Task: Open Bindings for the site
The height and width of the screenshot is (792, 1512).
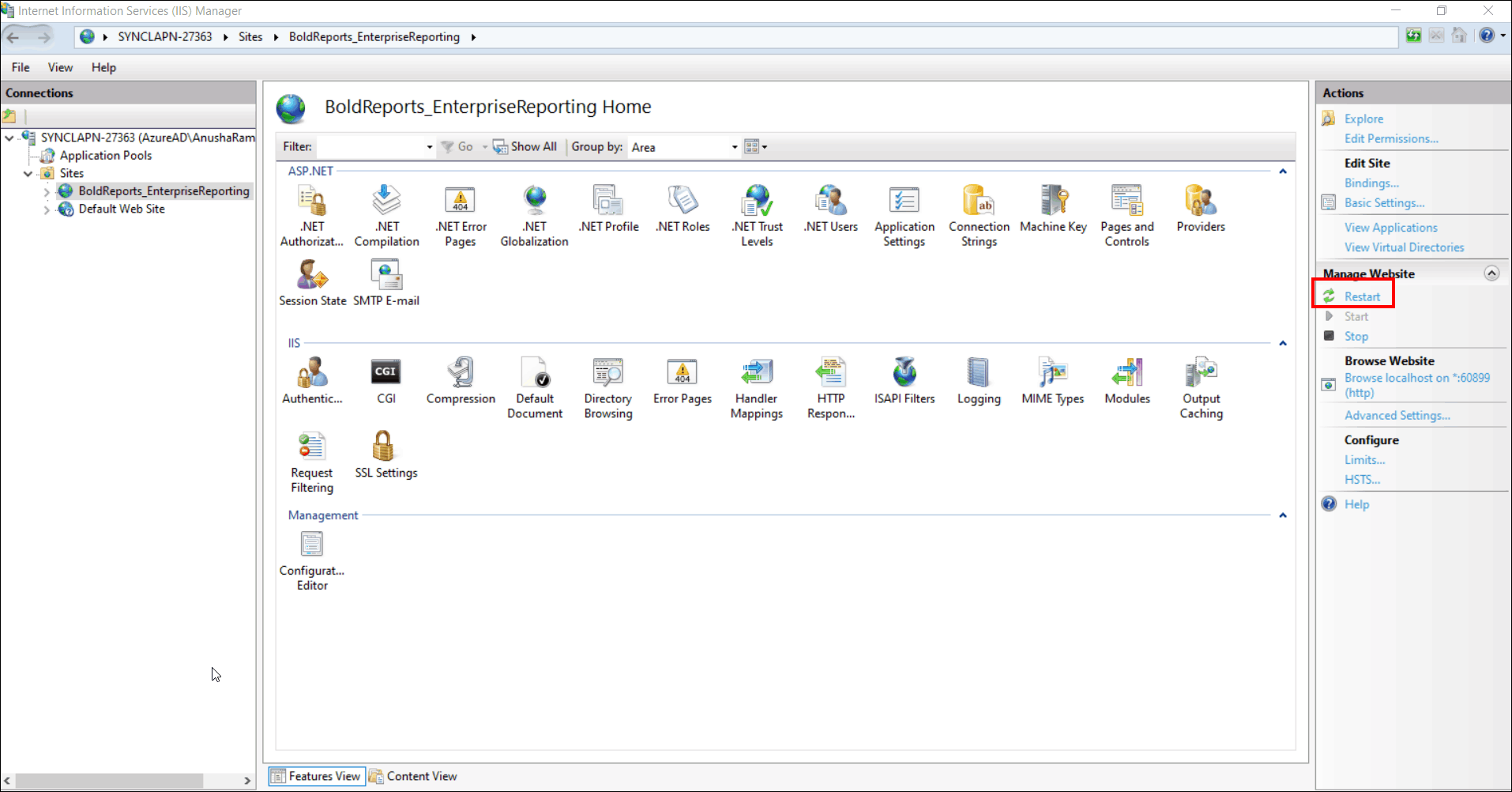Action: (x=1371, y=183)
